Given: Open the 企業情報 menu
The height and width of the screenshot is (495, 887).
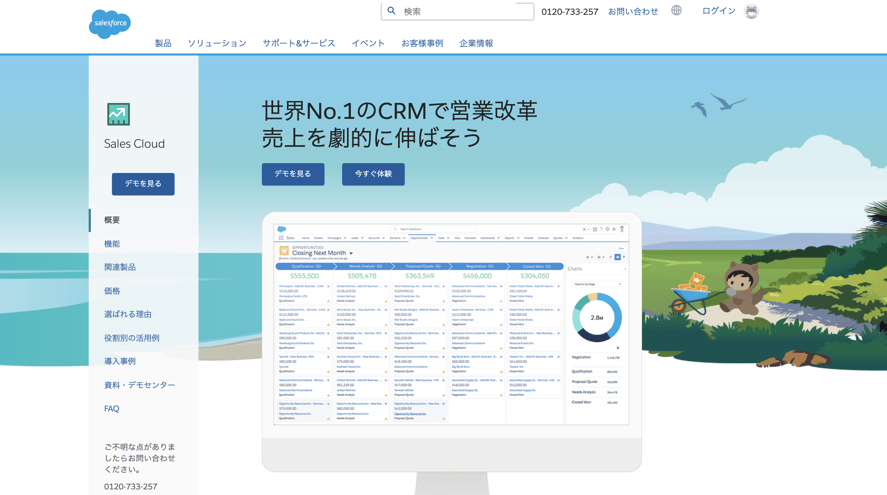Looking at the screenshot, I should point(476,43).
